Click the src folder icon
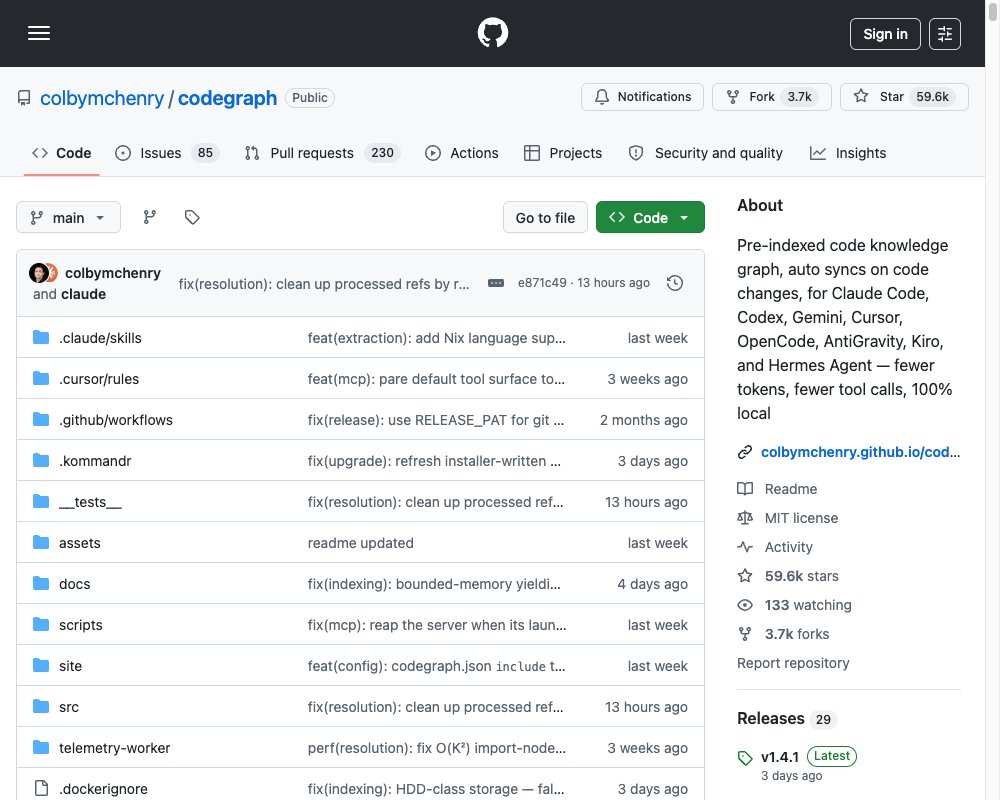 tap(41, 706)
